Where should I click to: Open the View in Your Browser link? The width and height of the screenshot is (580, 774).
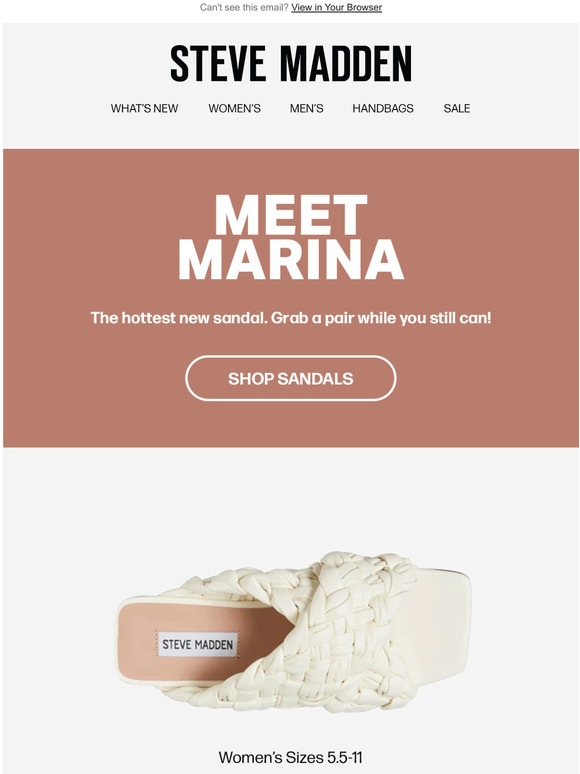336,7
